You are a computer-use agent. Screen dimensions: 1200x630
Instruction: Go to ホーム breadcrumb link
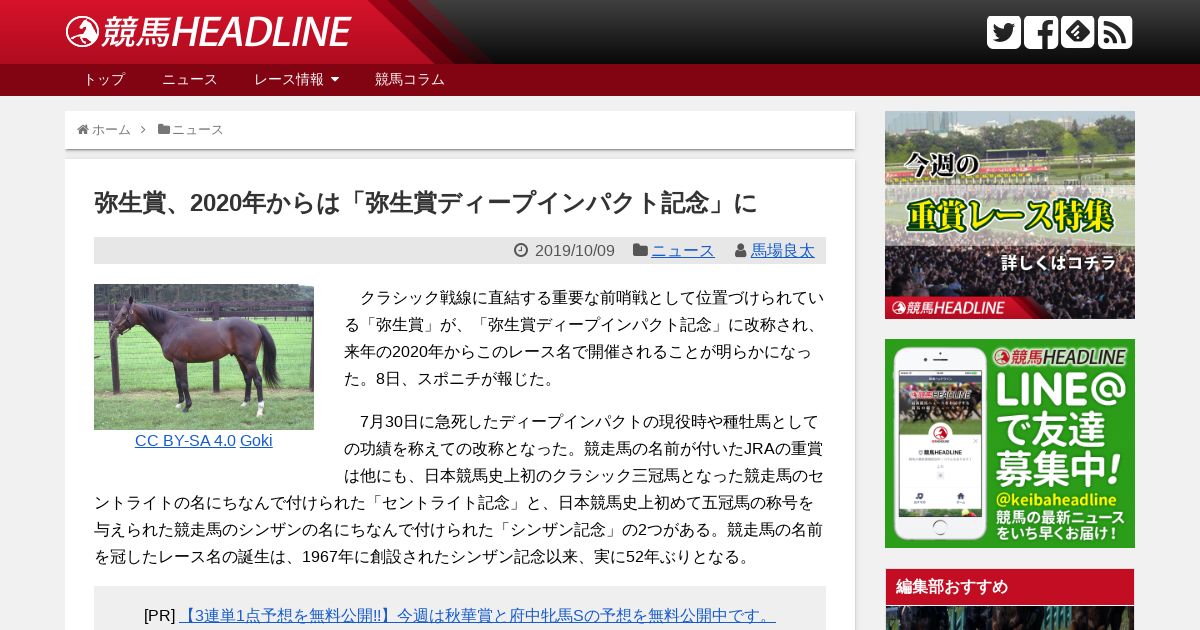tap(111, 129)
